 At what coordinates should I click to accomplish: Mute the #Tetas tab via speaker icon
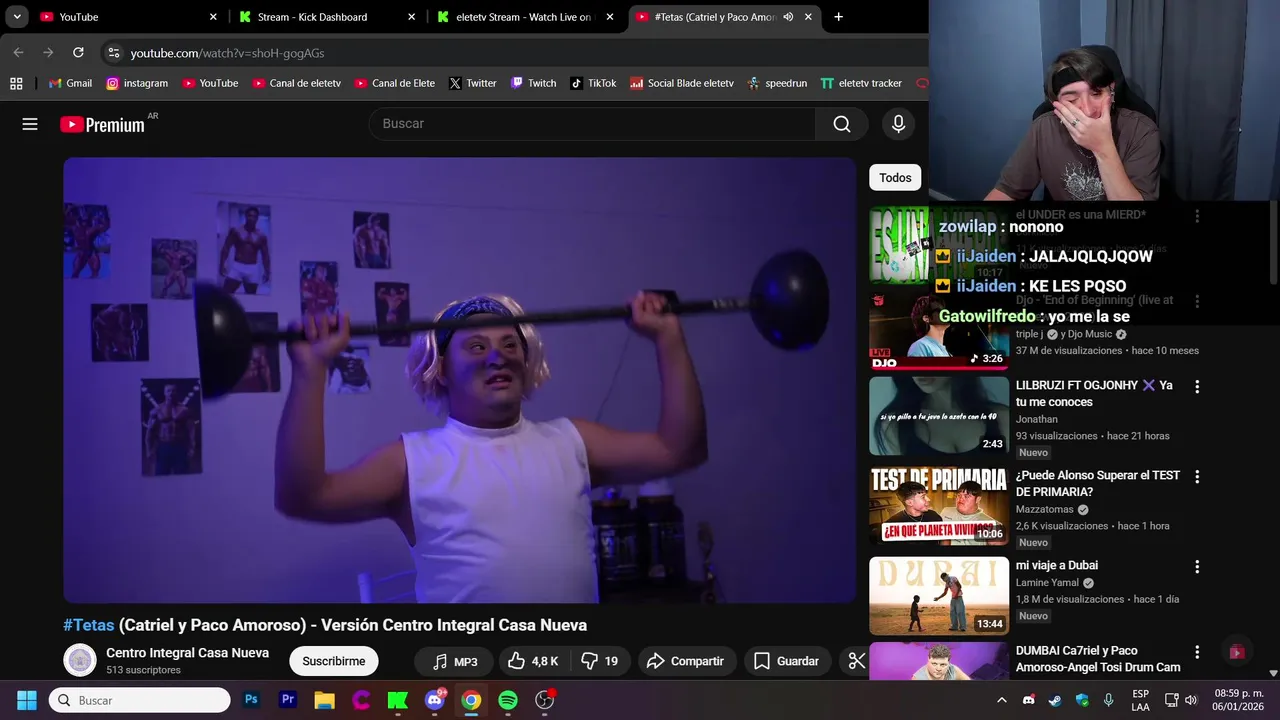click(788, 17)
